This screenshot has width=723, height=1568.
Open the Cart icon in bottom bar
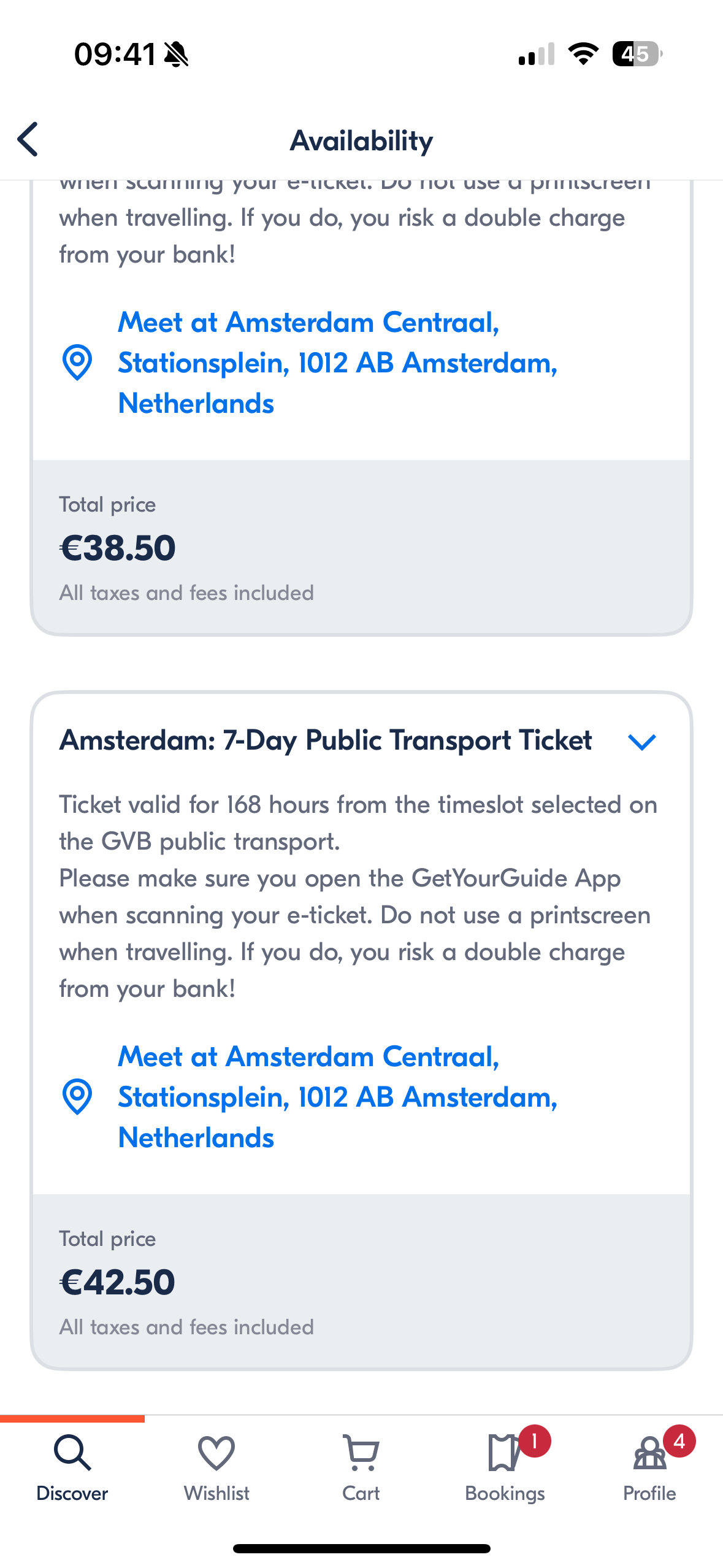click(361, 1453)
